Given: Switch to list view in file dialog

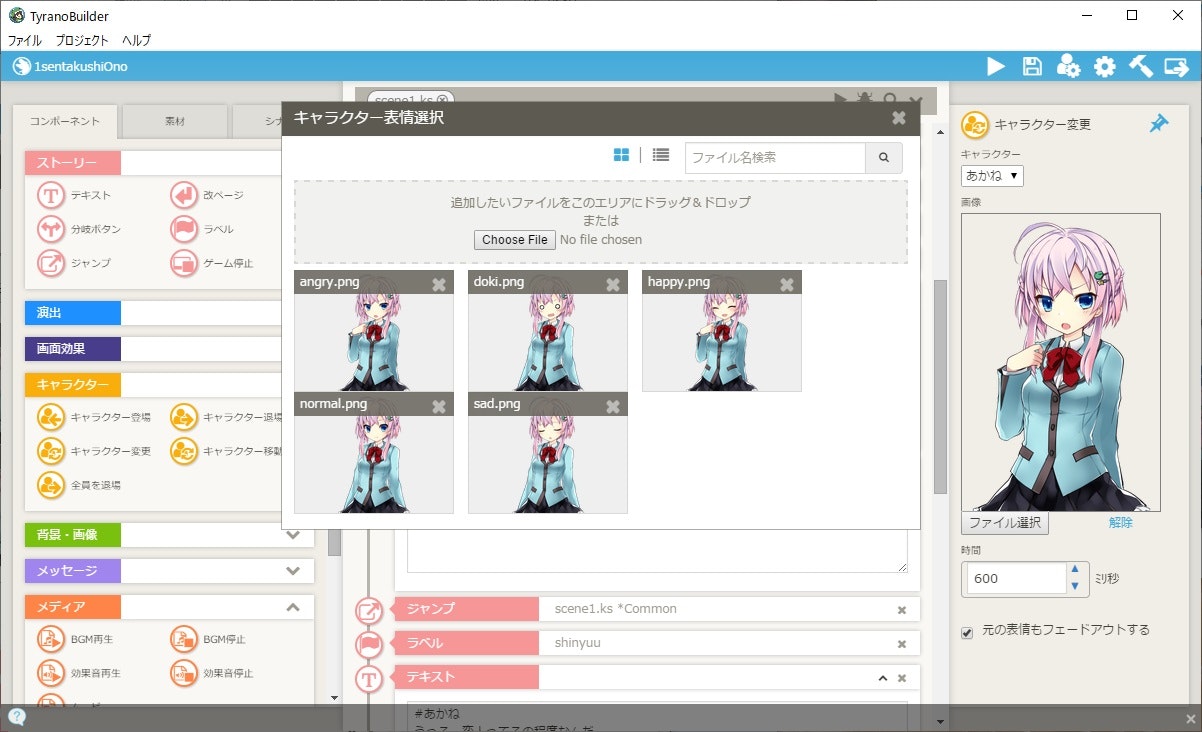Looking at the screenshot, I should (x=660, y=155).
